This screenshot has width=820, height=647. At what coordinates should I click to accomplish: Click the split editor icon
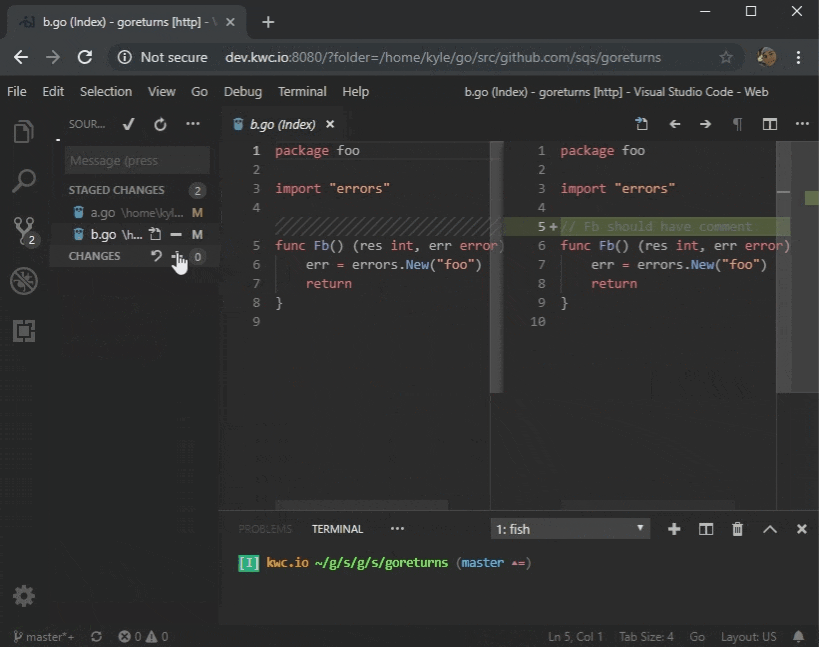tap(770, 125)
